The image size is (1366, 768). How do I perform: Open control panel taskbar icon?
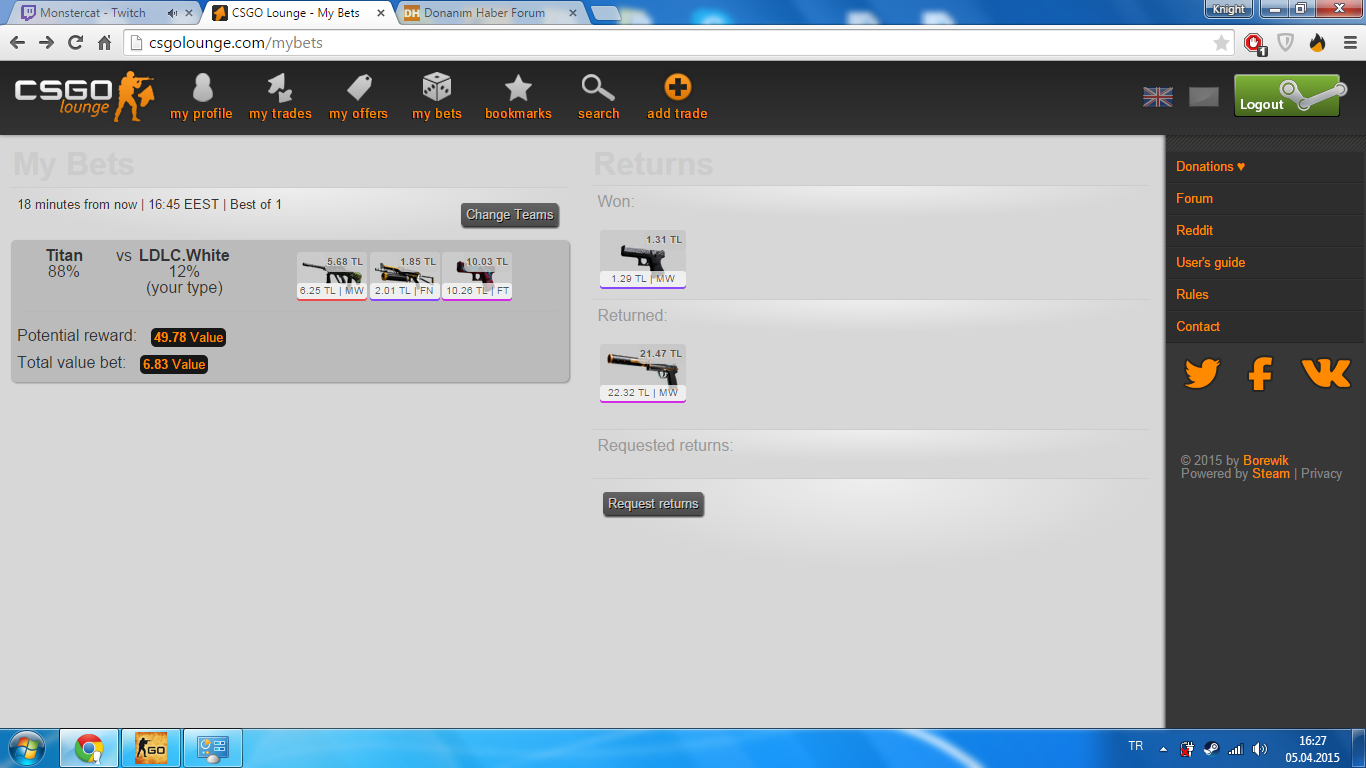(213, 748)
